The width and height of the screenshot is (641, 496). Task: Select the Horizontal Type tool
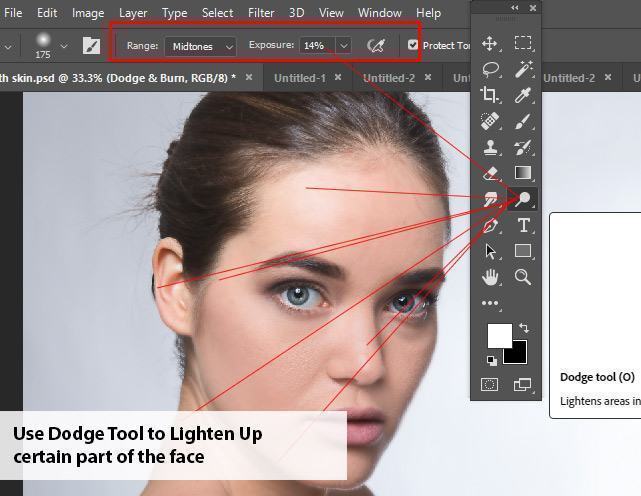(522, 225)
